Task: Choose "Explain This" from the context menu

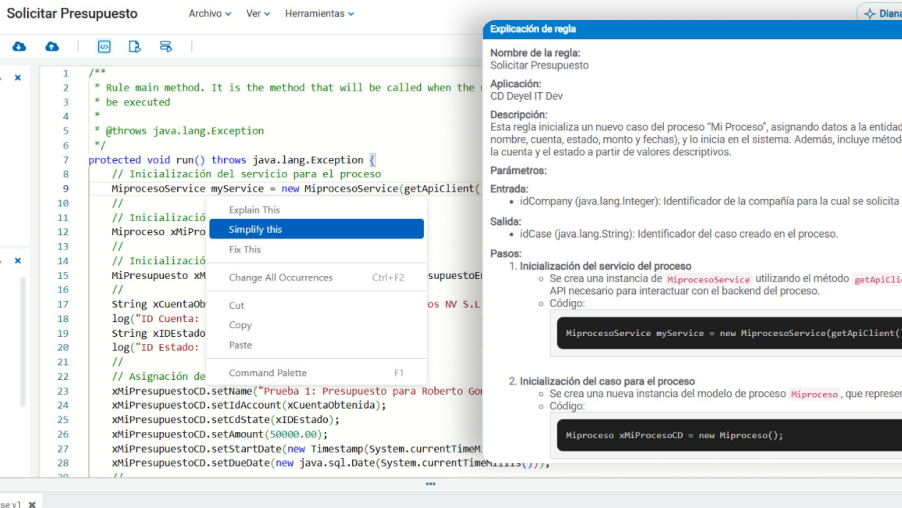Action: pyautogui.click(x=254, y=210)
